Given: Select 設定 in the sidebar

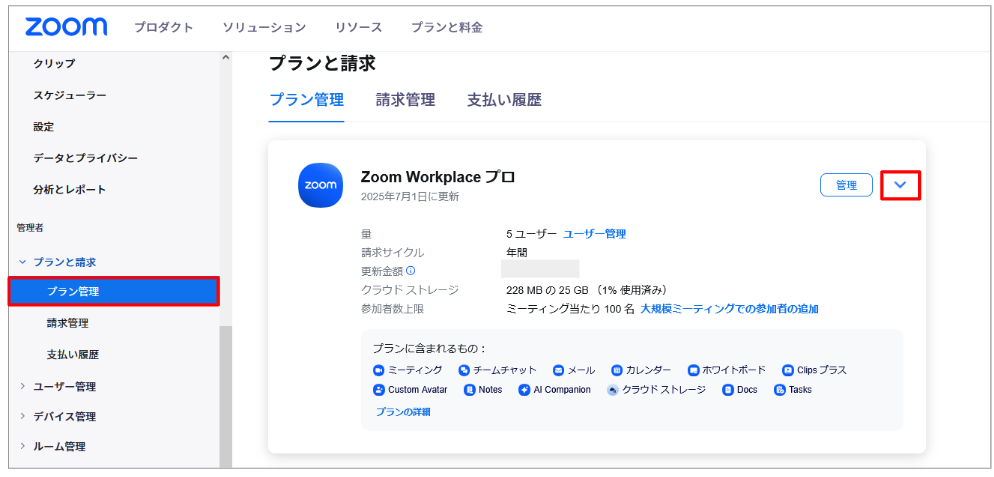Looking at the screenshot, I should (44, 127).
